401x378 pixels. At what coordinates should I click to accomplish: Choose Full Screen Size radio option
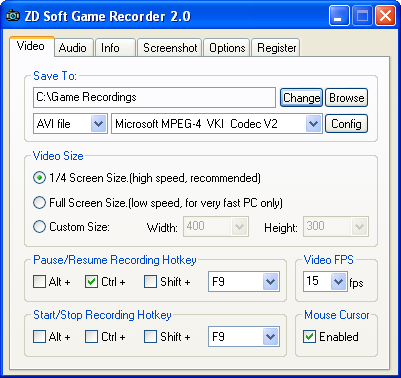pos(39,202)
